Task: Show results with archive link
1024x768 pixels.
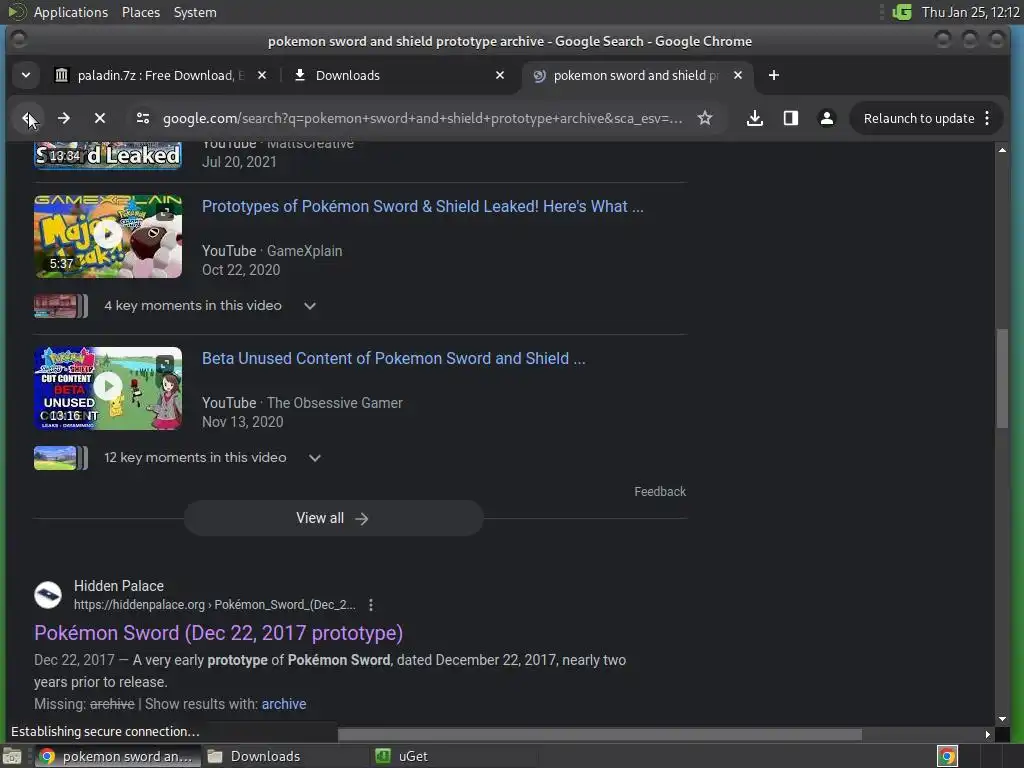Action: pos(283,704)
